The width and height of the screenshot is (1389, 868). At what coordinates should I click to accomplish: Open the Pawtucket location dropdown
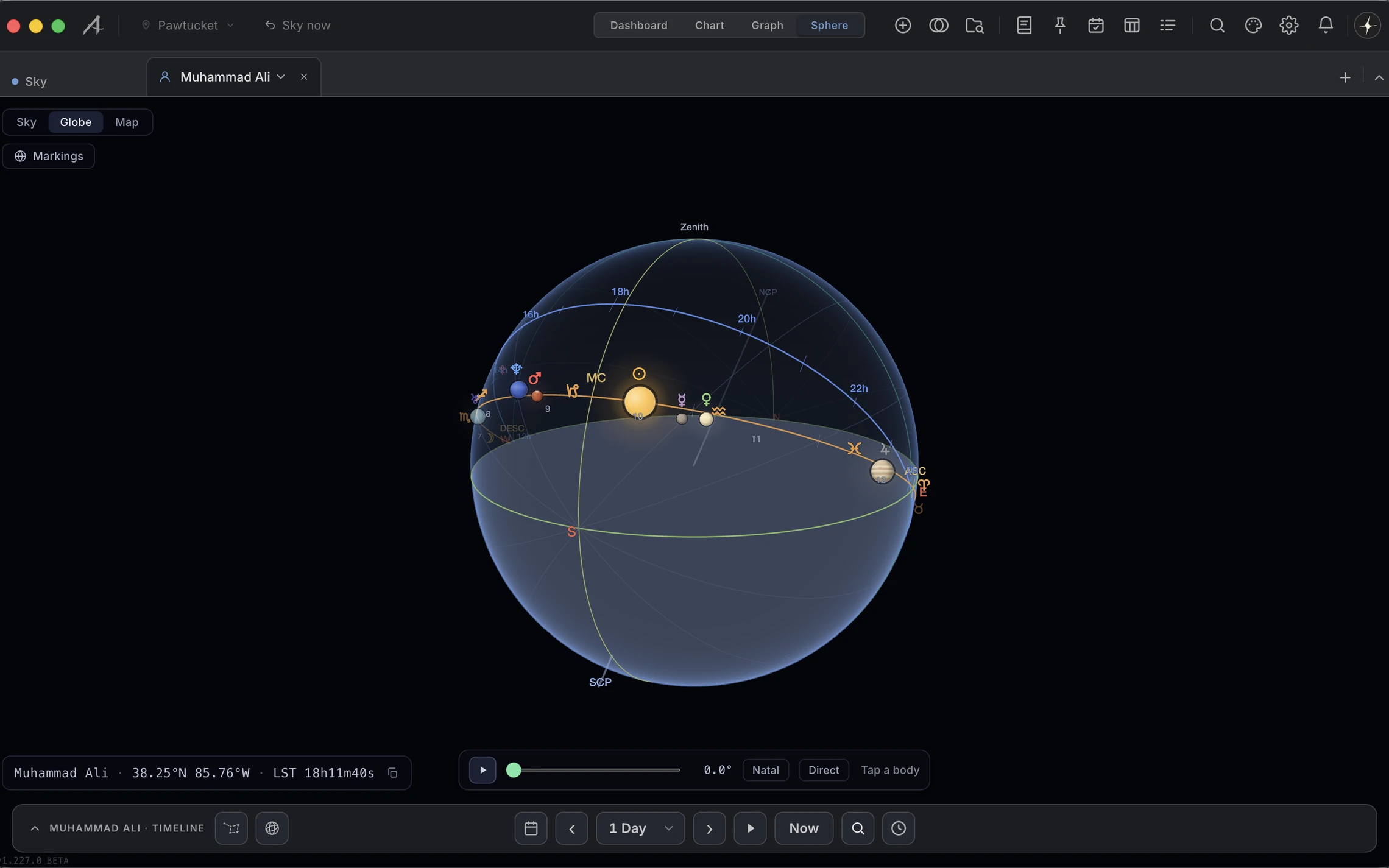click(188, 25)
